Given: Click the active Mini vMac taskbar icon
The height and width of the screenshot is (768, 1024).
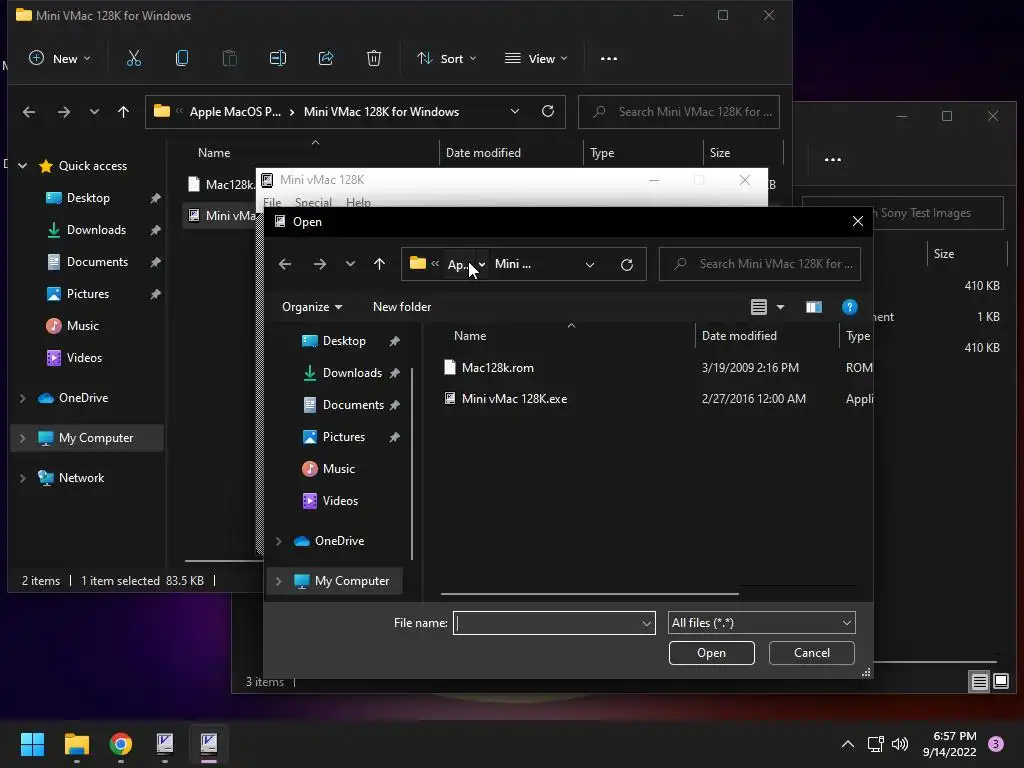Looking at the screenshot, I should click(x=209, y=744).
